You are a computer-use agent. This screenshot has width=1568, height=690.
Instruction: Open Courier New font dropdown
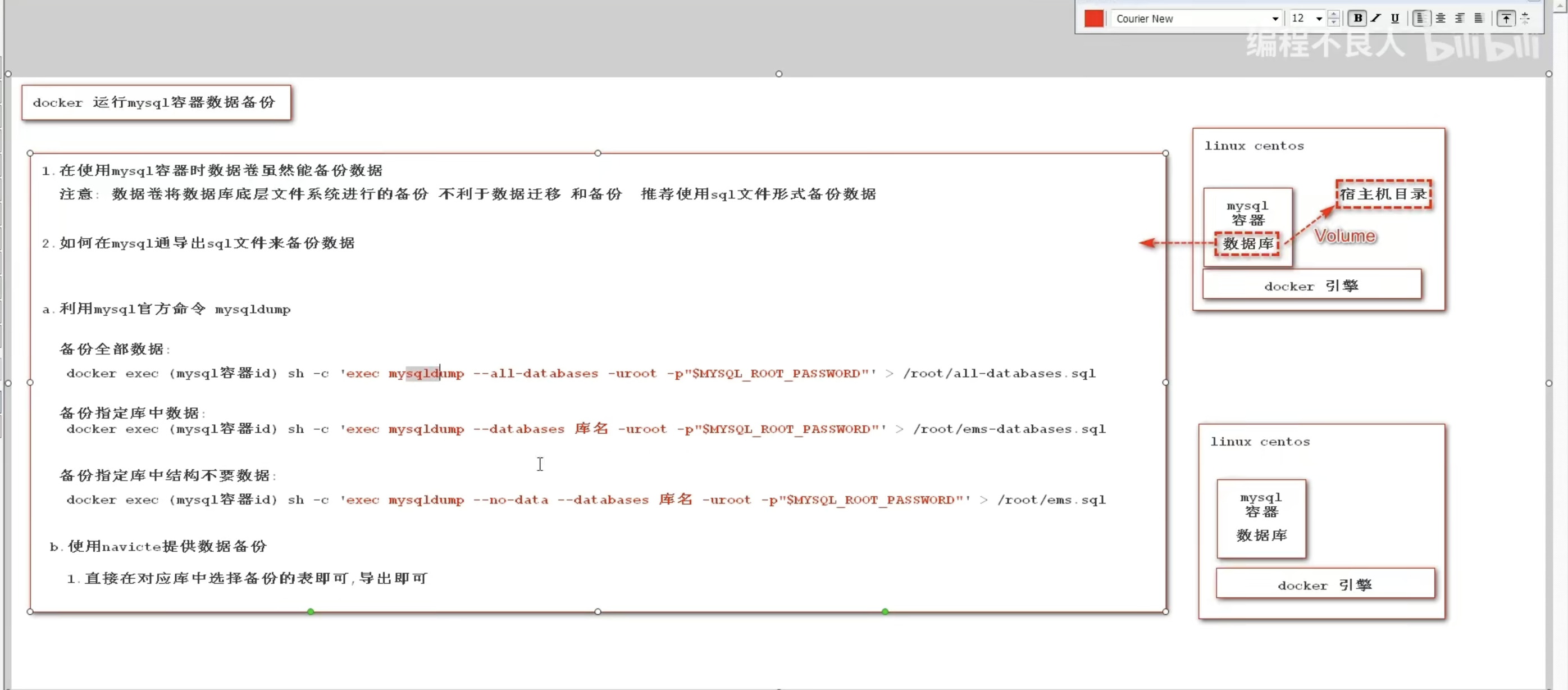pos(1275,19)
